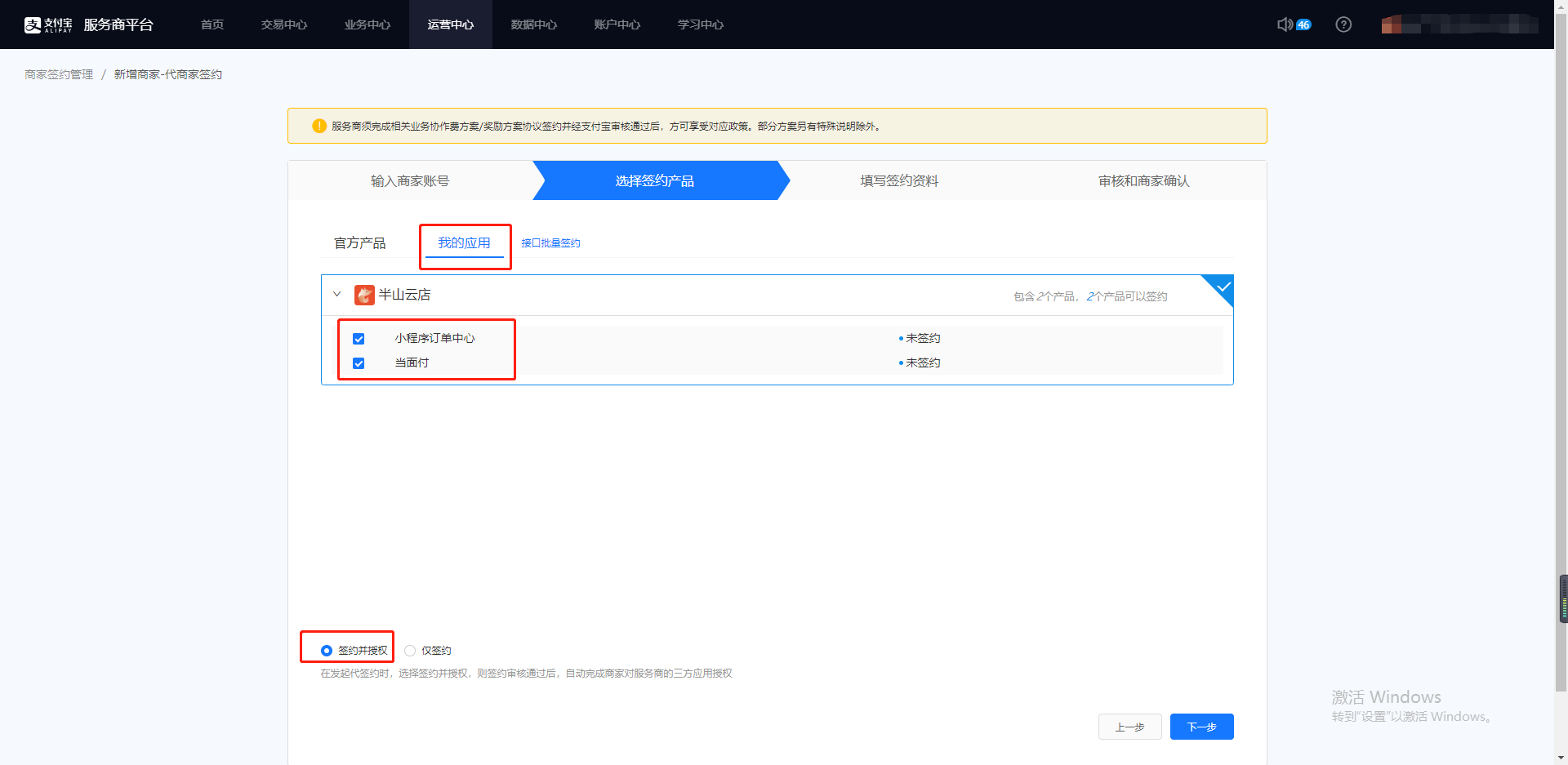Uncheck the 小程序订单中心 checkbox
Screen dimensions: 1568x765
click(x=359, y=339)
